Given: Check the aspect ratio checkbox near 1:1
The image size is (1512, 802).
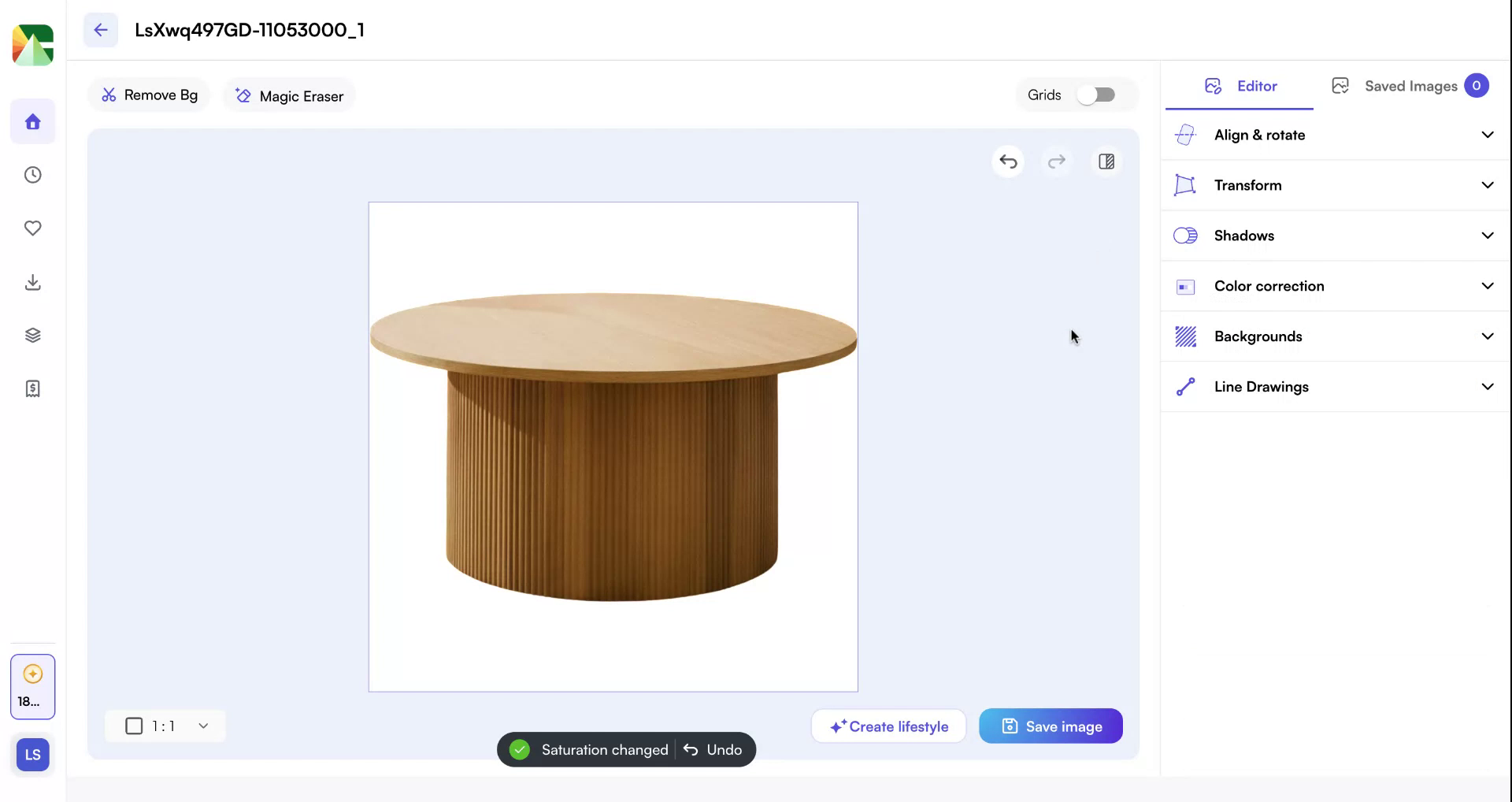Looking at the screenshot, I should tap(134, 726).
